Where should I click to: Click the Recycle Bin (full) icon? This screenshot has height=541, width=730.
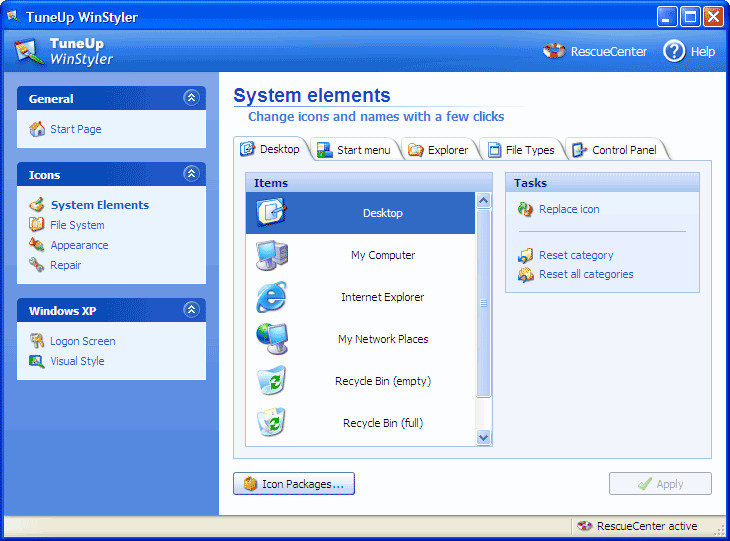pos(271,422)
